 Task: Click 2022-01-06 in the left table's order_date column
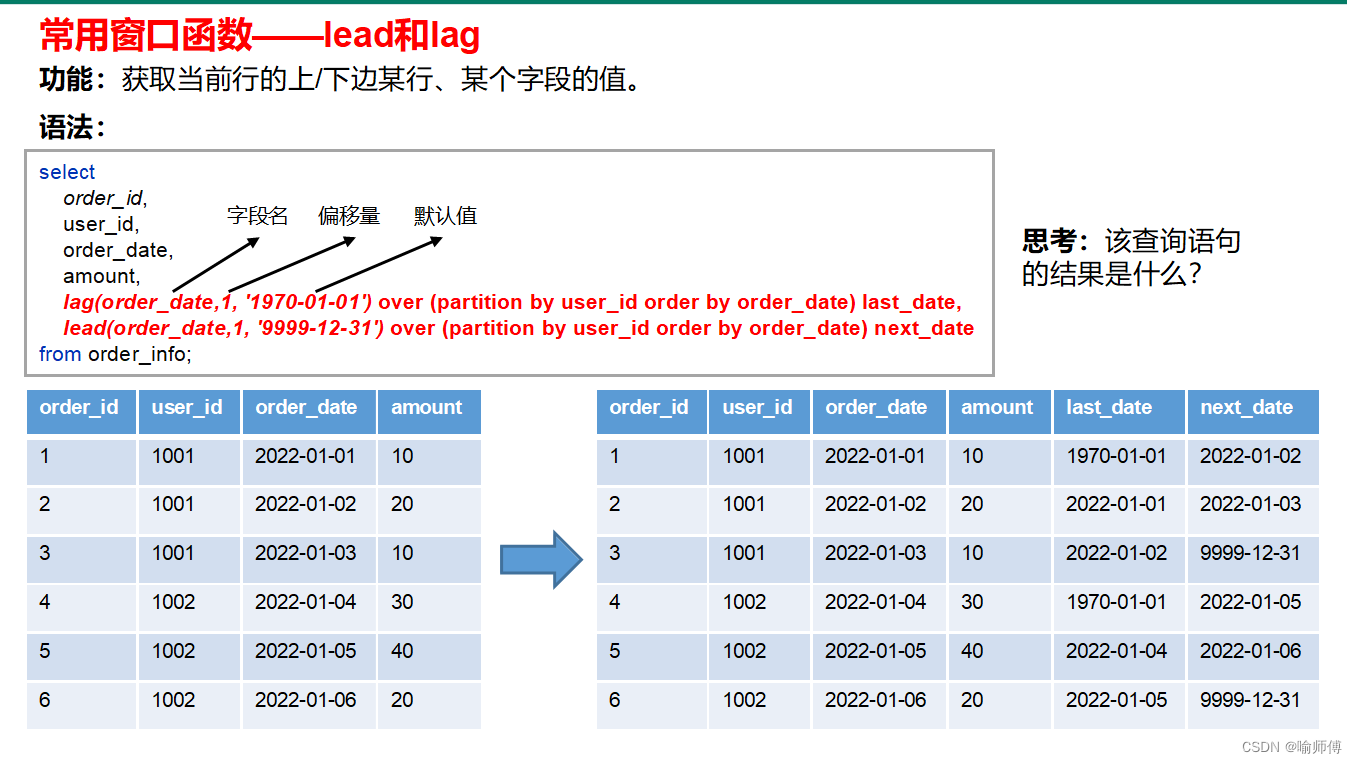(305, 700)
